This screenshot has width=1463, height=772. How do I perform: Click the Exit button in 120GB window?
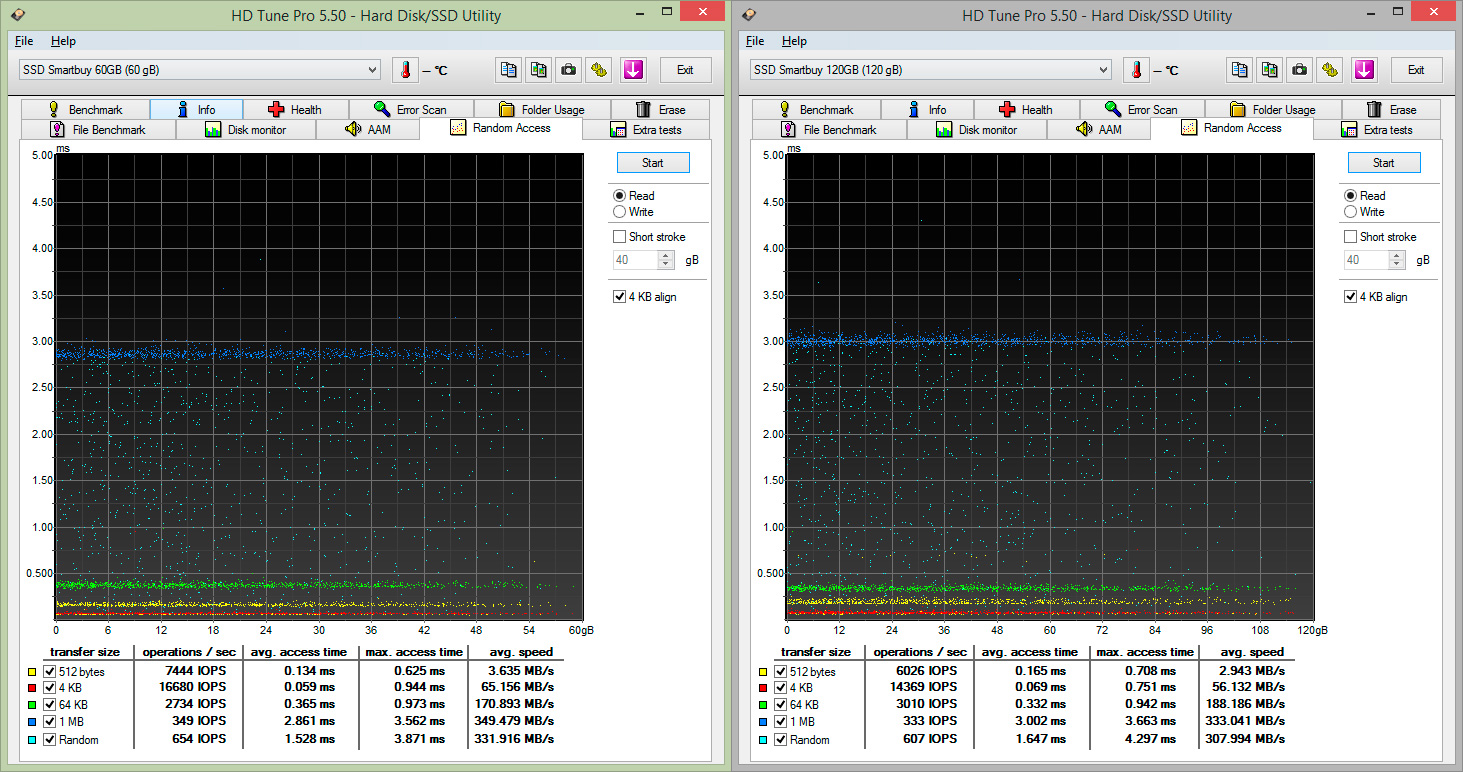(1415, 70)
